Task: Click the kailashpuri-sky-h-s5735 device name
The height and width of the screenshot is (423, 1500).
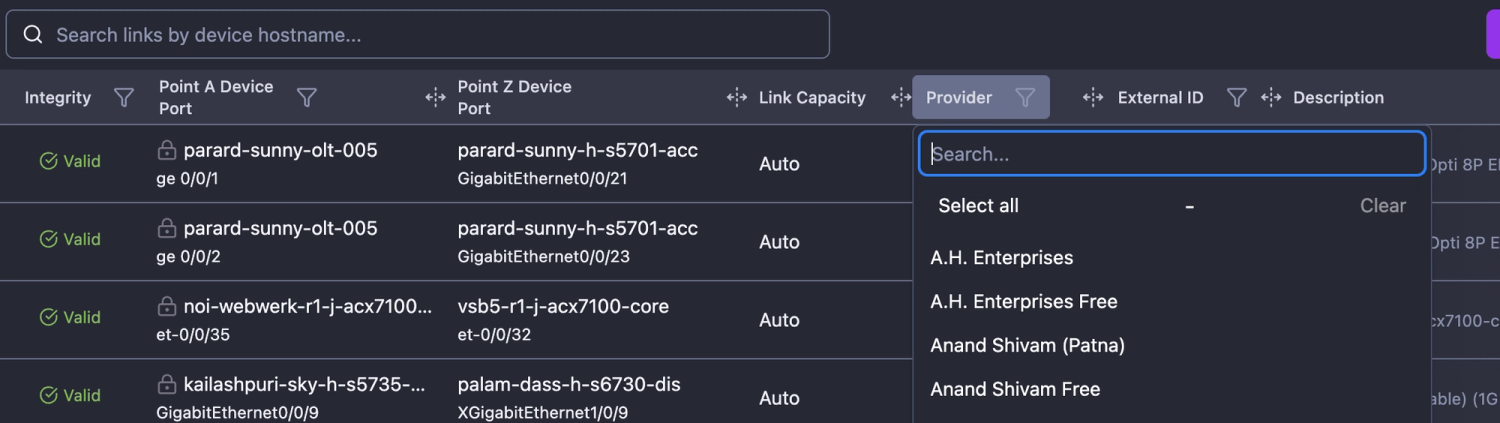Action: [304, 384]
